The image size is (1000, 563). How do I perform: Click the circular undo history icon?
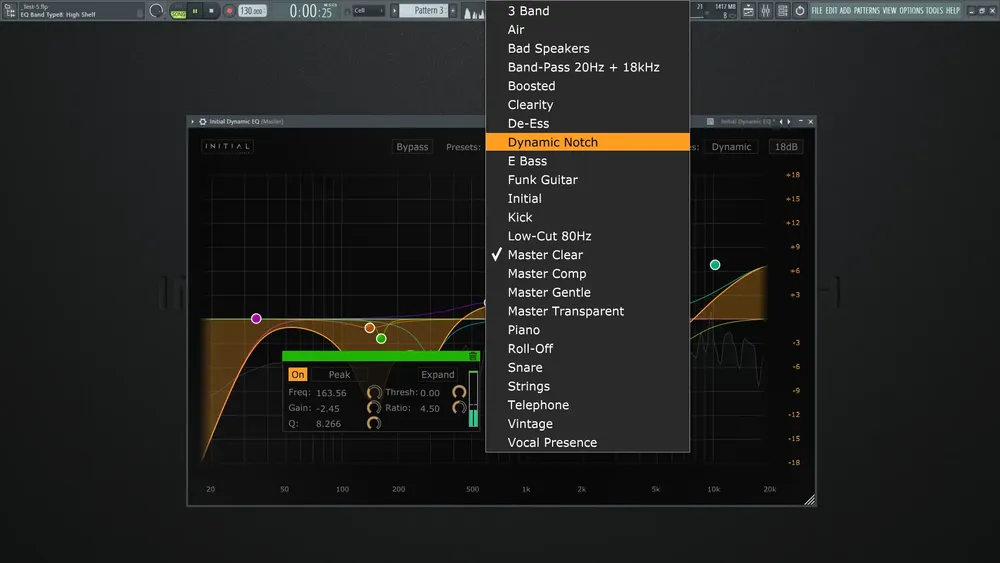(800, 11)
